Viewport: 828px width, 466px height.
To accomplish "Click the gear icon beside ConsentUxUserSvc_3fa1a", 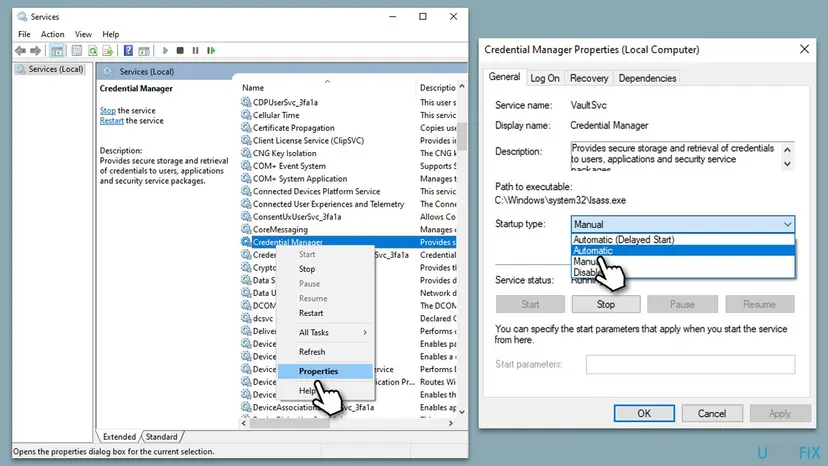I will (x=246, y=216).
